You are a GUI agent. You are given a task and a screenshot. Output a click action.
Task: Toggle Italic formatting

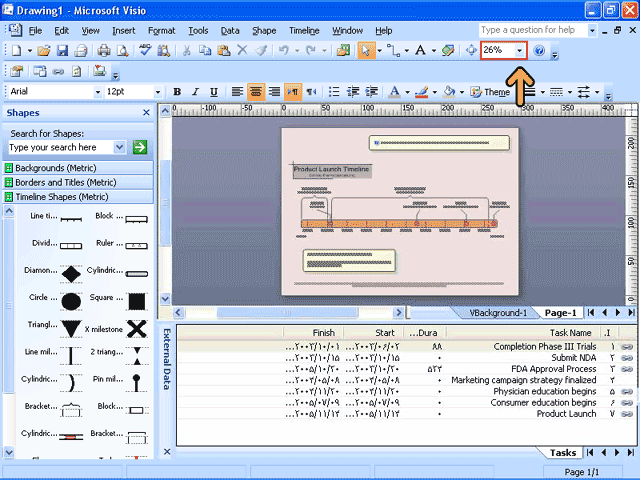pos(195,92)
